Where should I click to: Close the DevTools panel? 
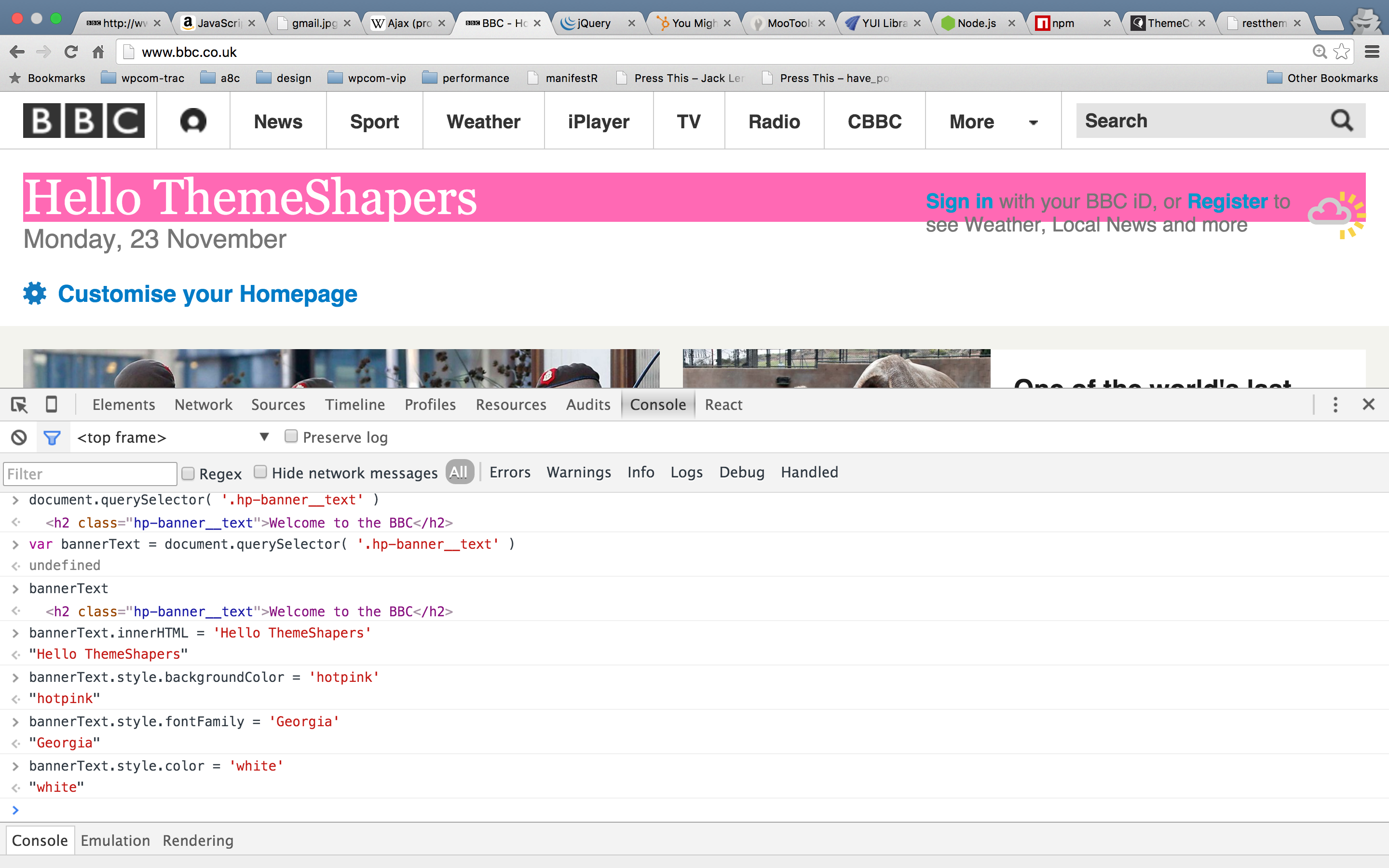[x=1368, y=404]
